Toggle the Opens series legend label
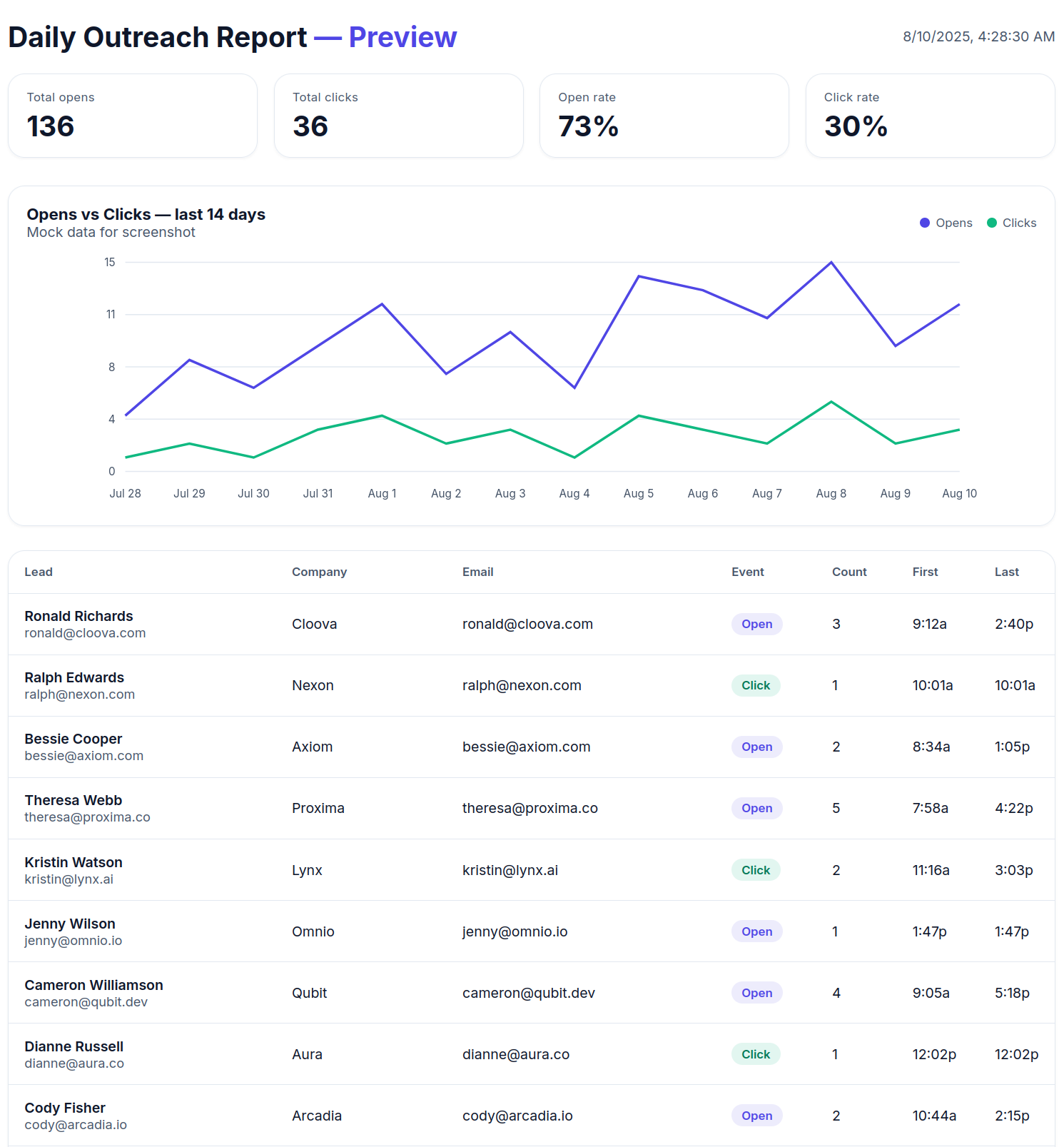The width and height of the screenshot is (1064, 1147). click(953, 223)
